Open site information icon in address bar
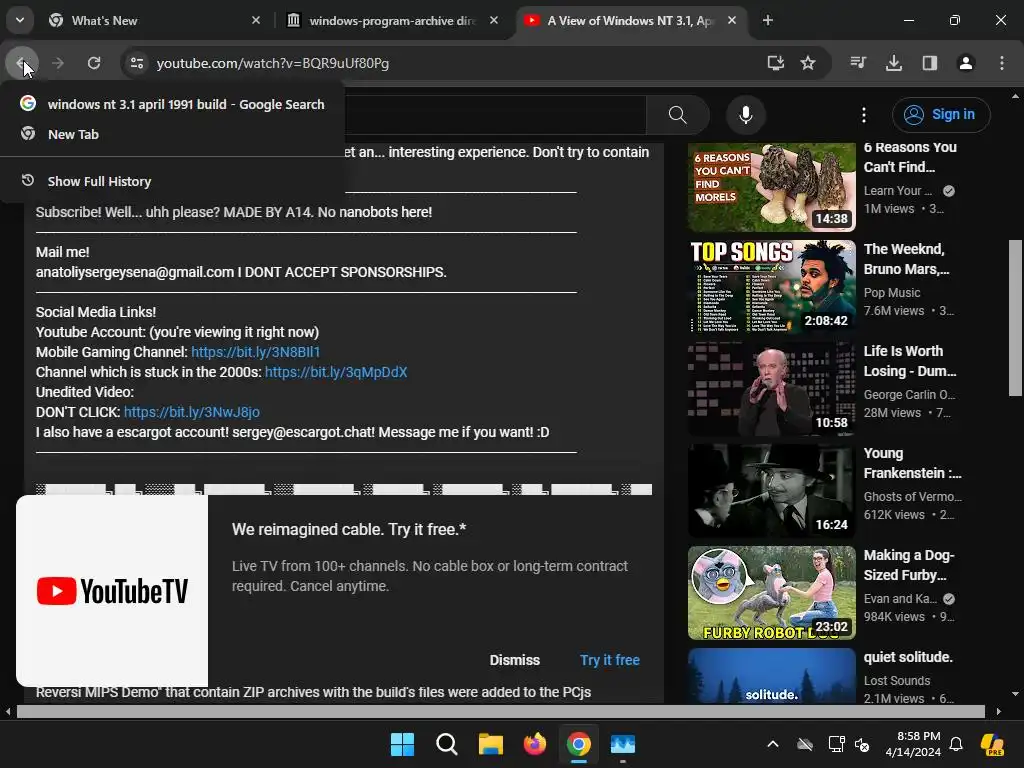The image size is (1024, 768). click(x=136, y=63)
